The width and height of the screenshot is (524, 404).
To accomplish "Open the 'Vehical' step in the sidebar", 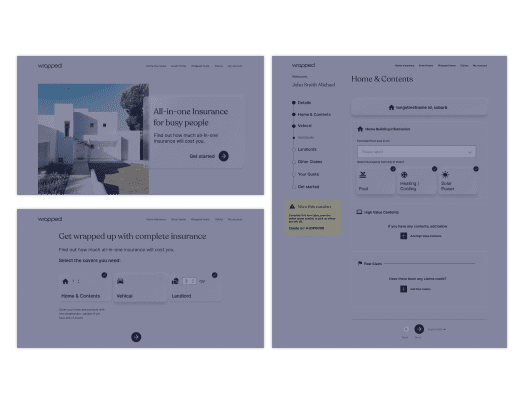I will (304, 126).
